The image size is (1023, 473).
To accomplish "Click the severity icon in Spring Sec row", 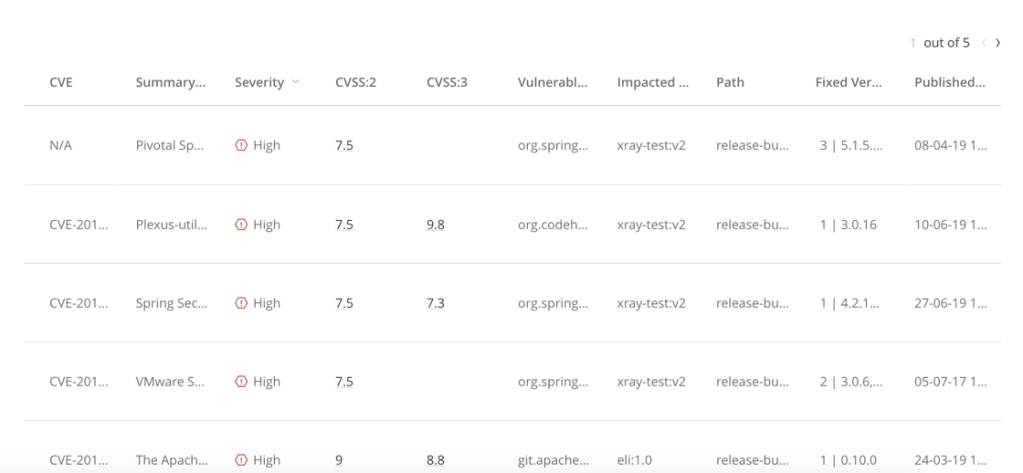I will tap(241, 303).
